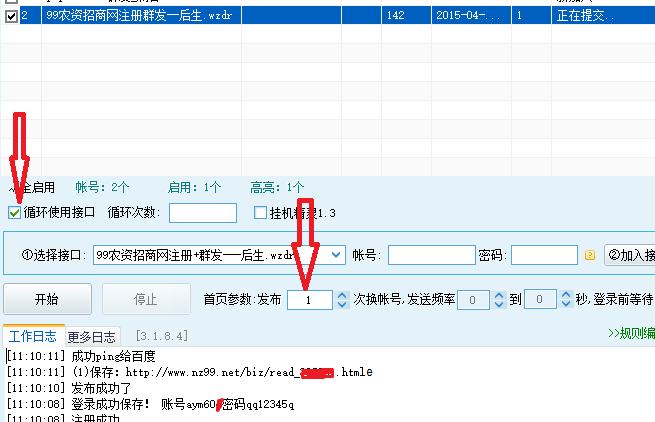655x422 pixels.
Task: Switch to the 工作日志 tab
Action: tap(33, 336)
